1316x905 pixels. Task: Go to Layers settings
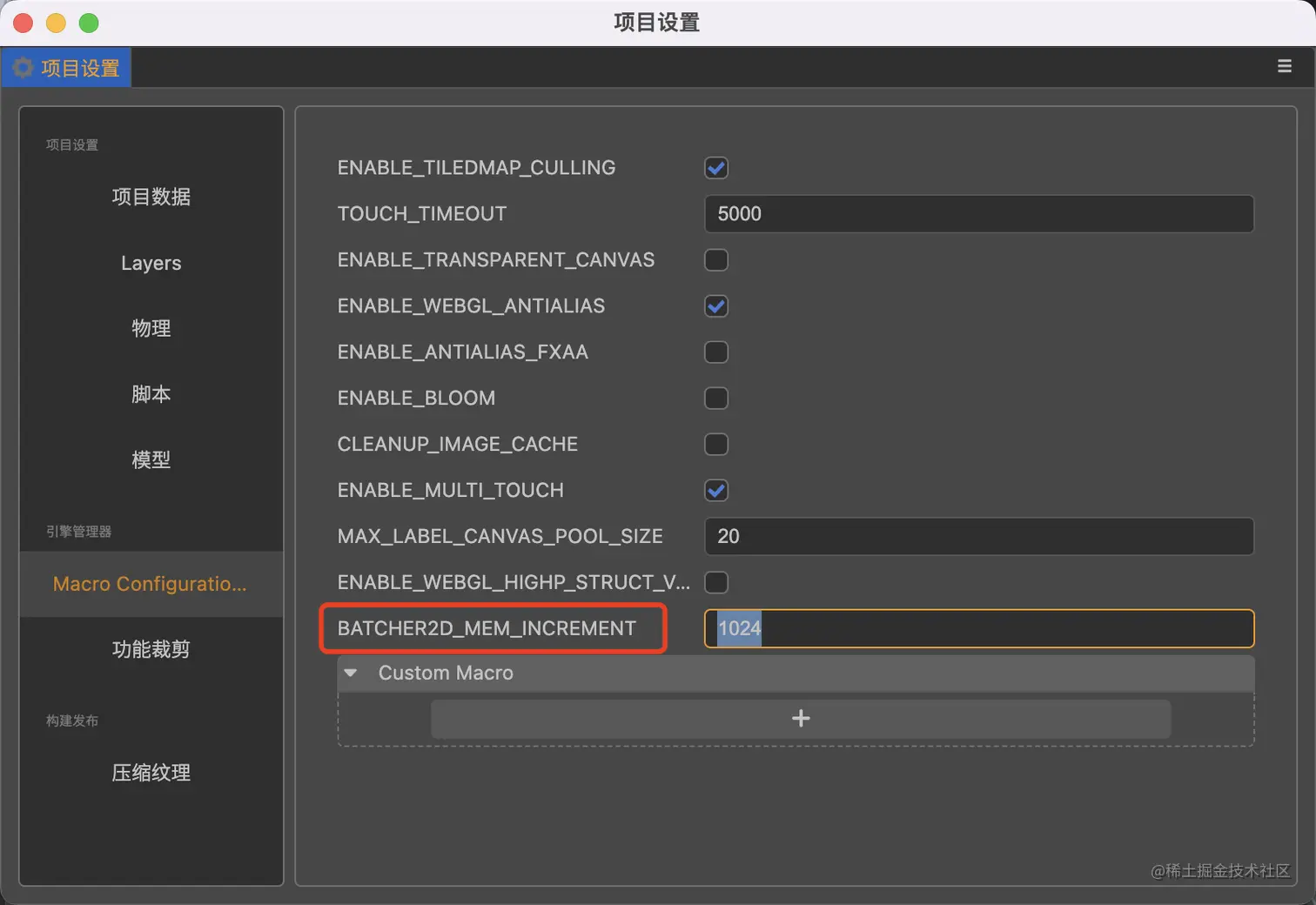pos(151,263)
